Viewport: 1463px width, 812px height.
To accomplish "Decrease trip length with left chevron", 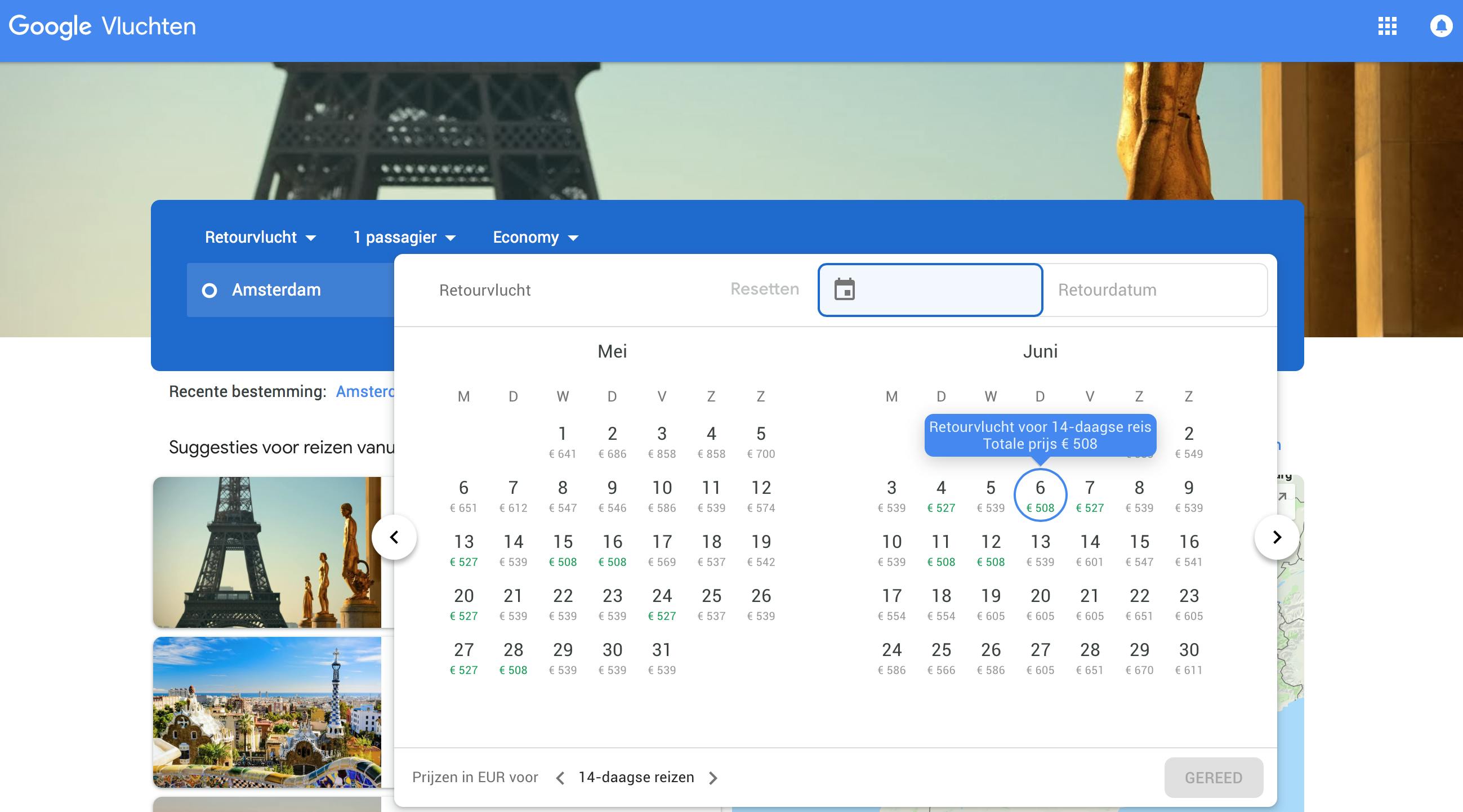I will pos(560,778).
